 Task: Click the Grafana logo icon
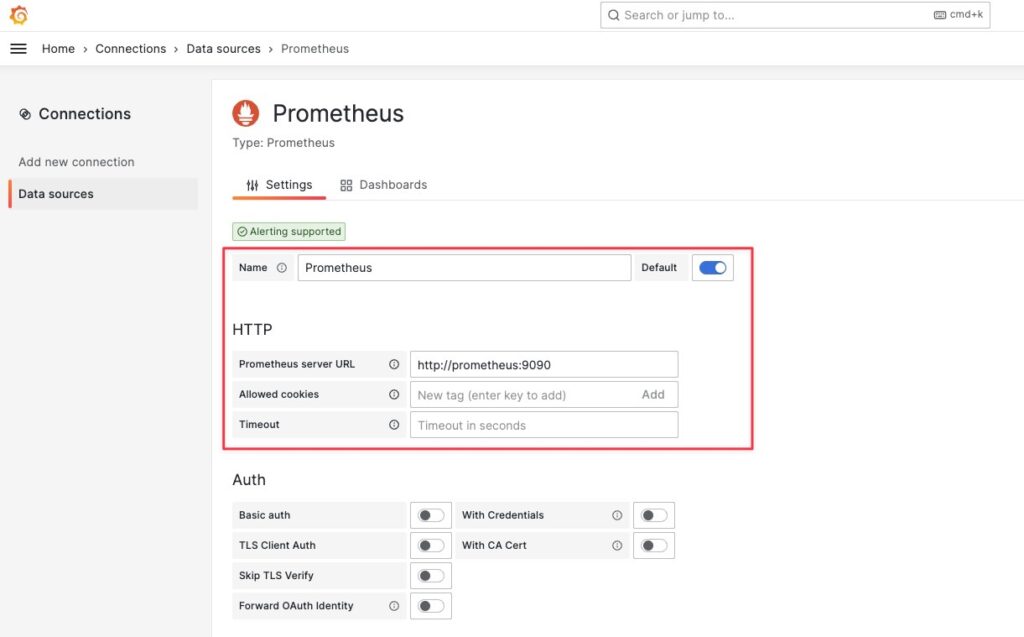(x=19, y=15)
